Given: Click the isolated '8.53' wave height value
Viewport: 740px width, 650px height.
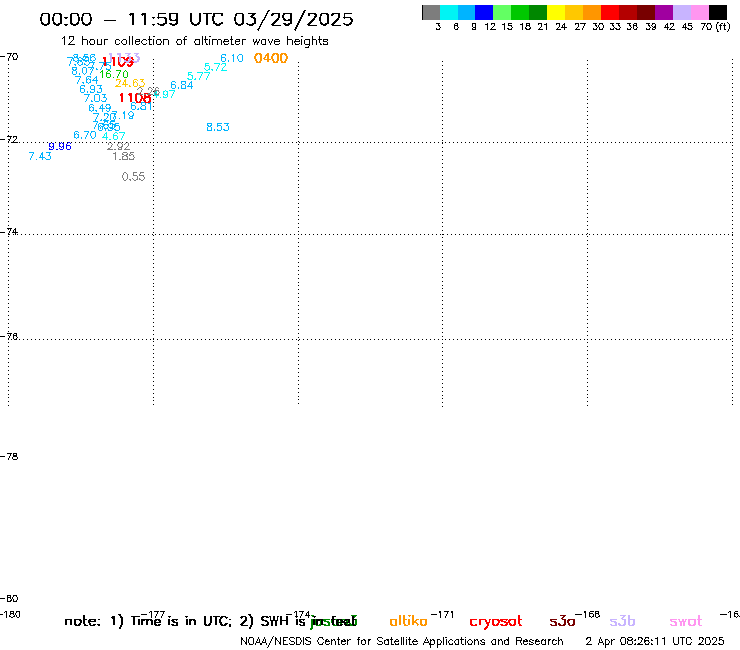Looking at the screenshot, I should click(x=218, y=127).
